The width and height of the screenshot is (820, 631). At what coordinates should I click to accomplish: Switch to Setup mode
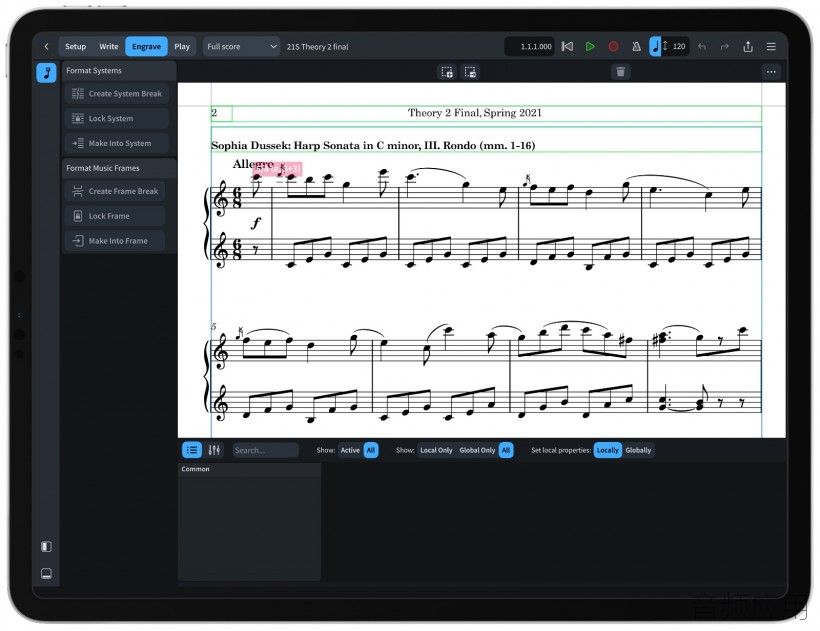(75, 47)
